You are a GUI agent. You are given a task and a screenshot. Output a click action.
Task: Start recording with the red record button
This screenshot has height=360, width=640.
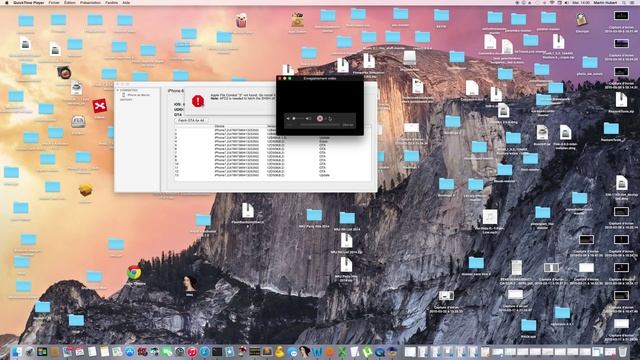[320, 118]
